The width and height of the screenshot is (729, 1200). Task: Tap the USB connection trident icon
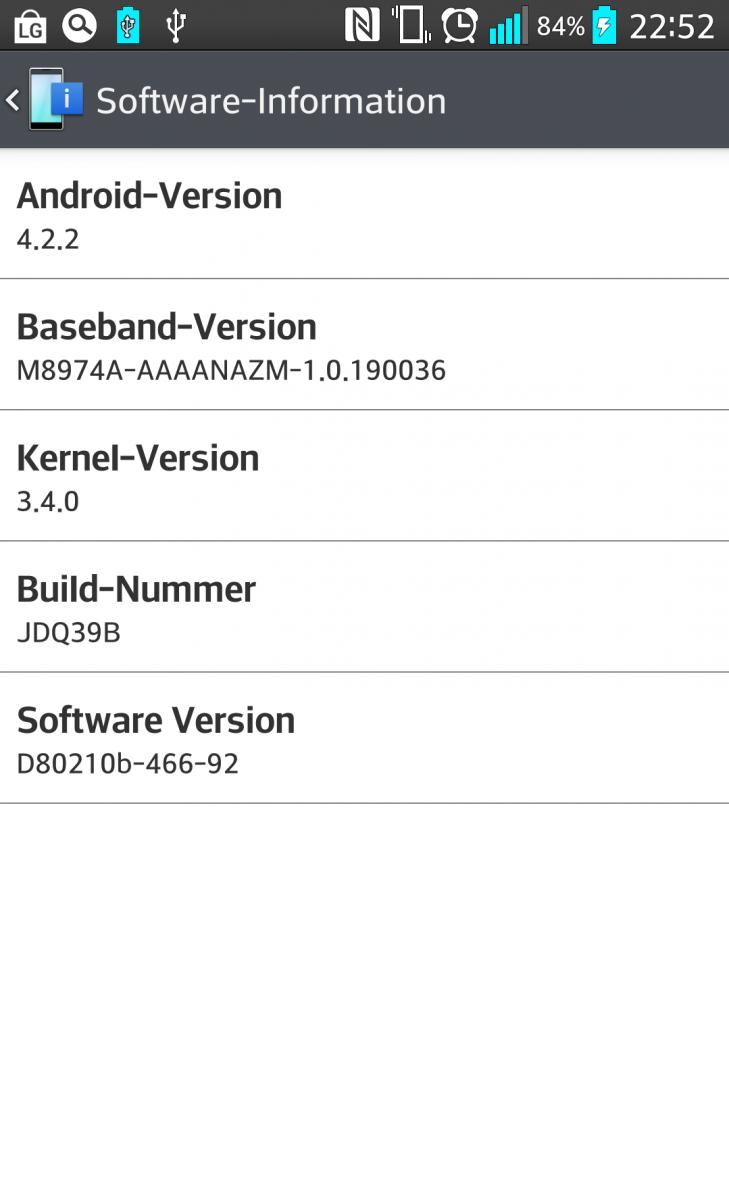click(176, 25)
